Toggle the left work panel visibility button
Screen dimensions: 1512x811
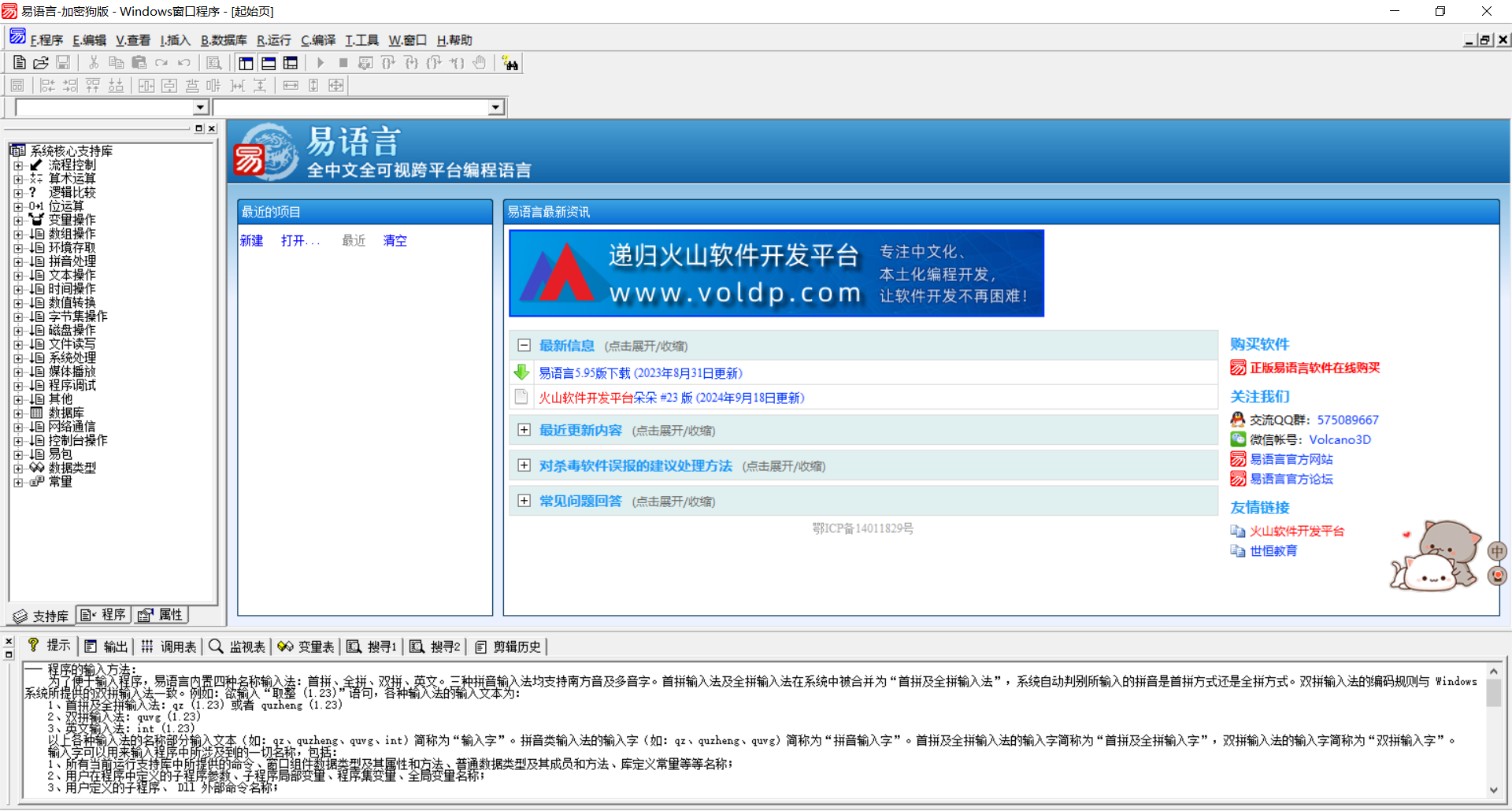coord(246,63)
